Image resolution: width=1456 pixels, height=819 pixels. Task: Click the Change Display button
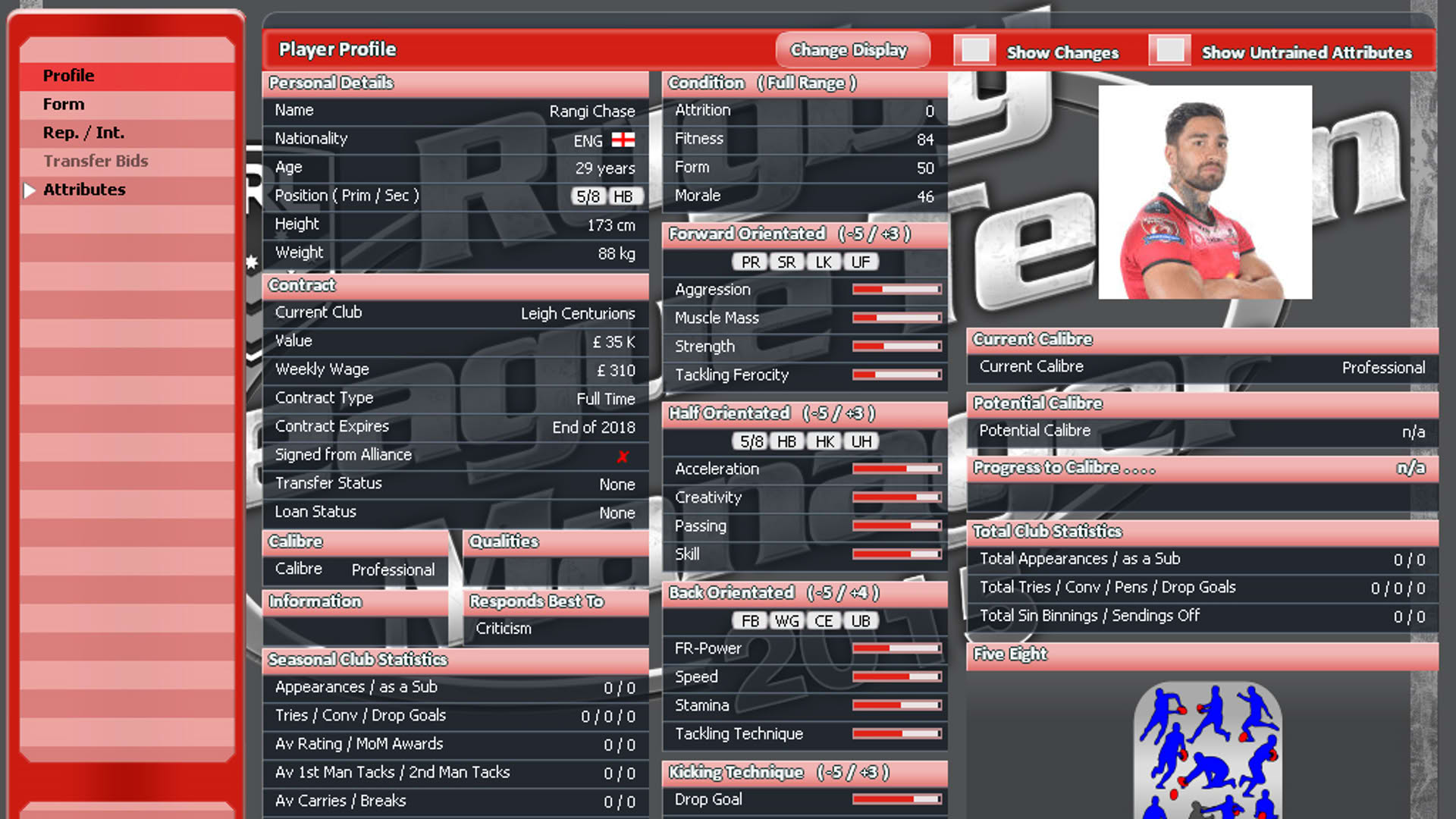coord(852,50)
